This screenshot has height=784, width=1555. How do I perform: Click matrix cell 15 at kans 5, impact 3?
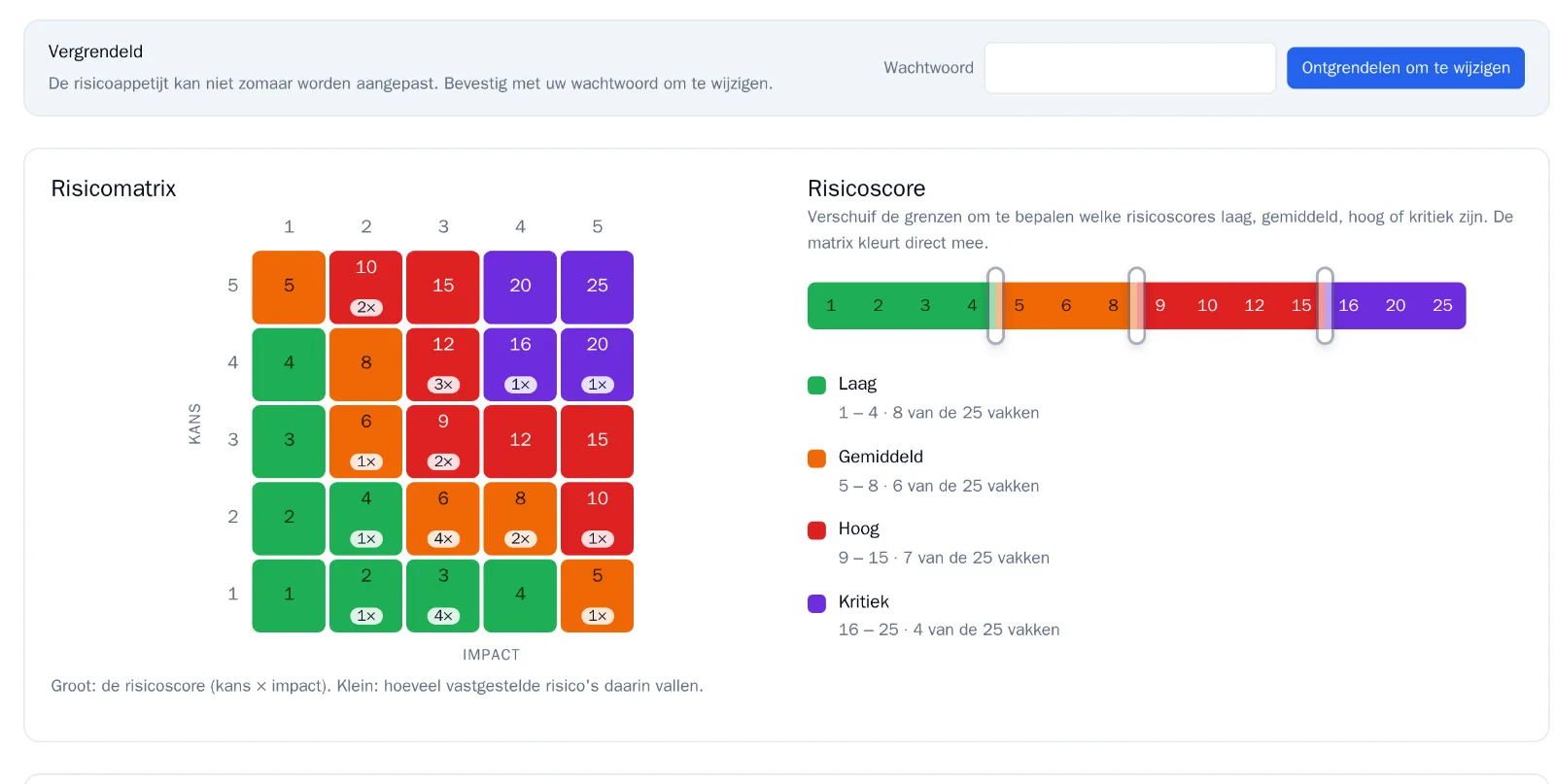point(443,287)
